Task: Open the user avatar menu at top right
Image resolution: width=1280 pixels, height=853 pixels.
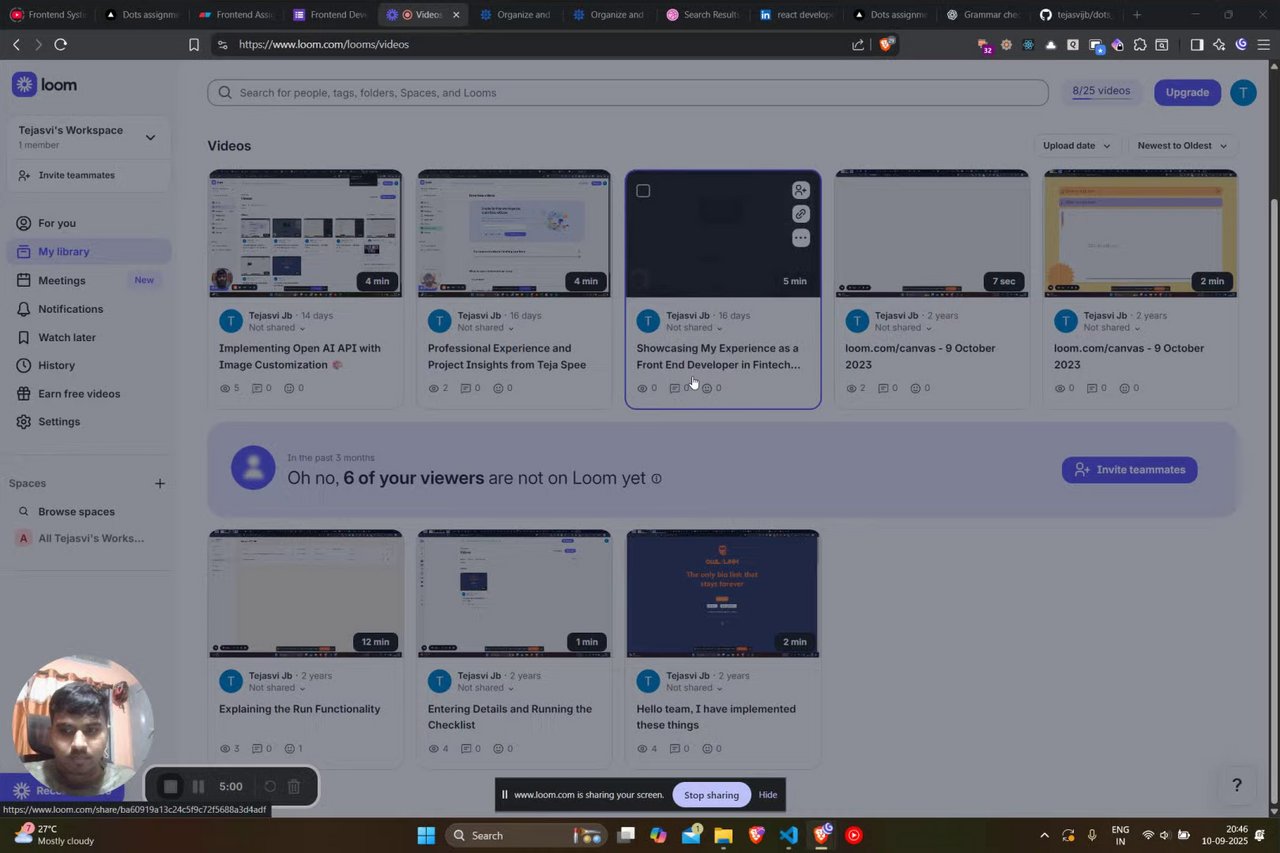Action: [1243, 92]
